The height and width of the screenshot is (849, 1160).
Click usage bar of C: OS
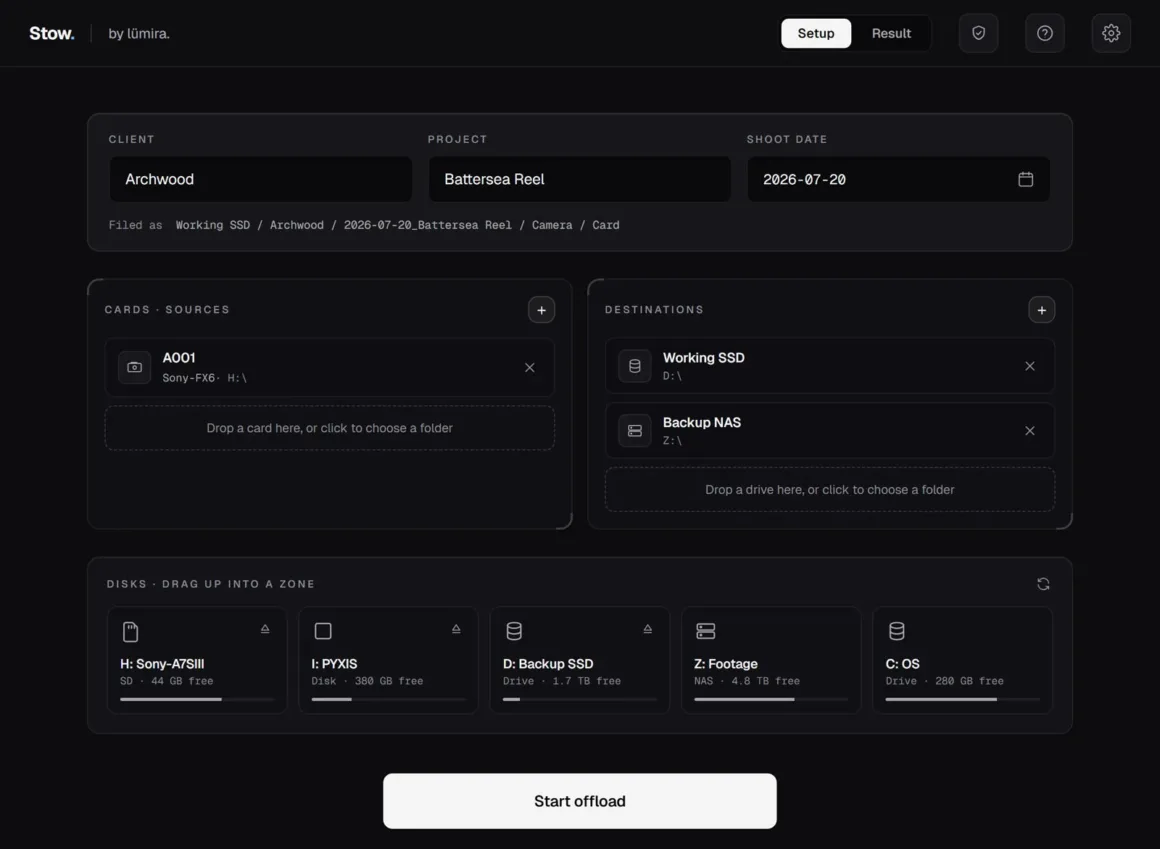point(962,699)
